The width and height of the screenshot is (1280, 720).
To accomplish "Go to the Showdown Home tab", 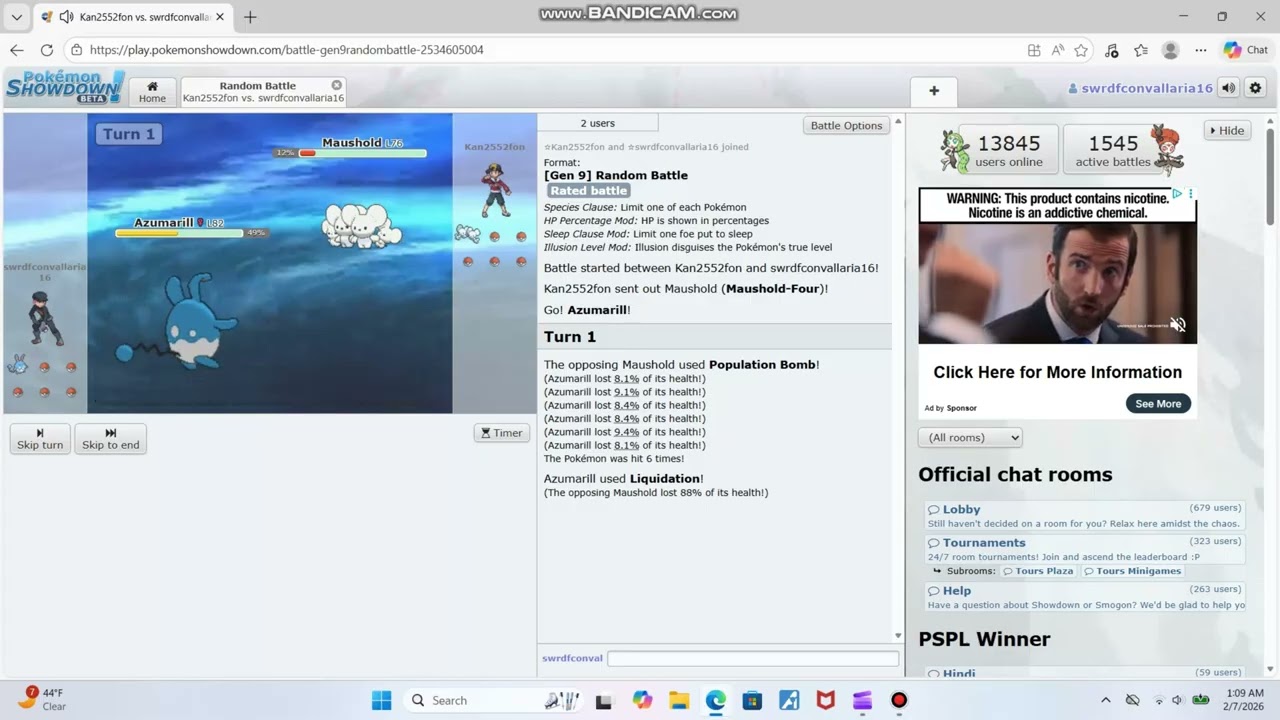I will pos(152,92).
